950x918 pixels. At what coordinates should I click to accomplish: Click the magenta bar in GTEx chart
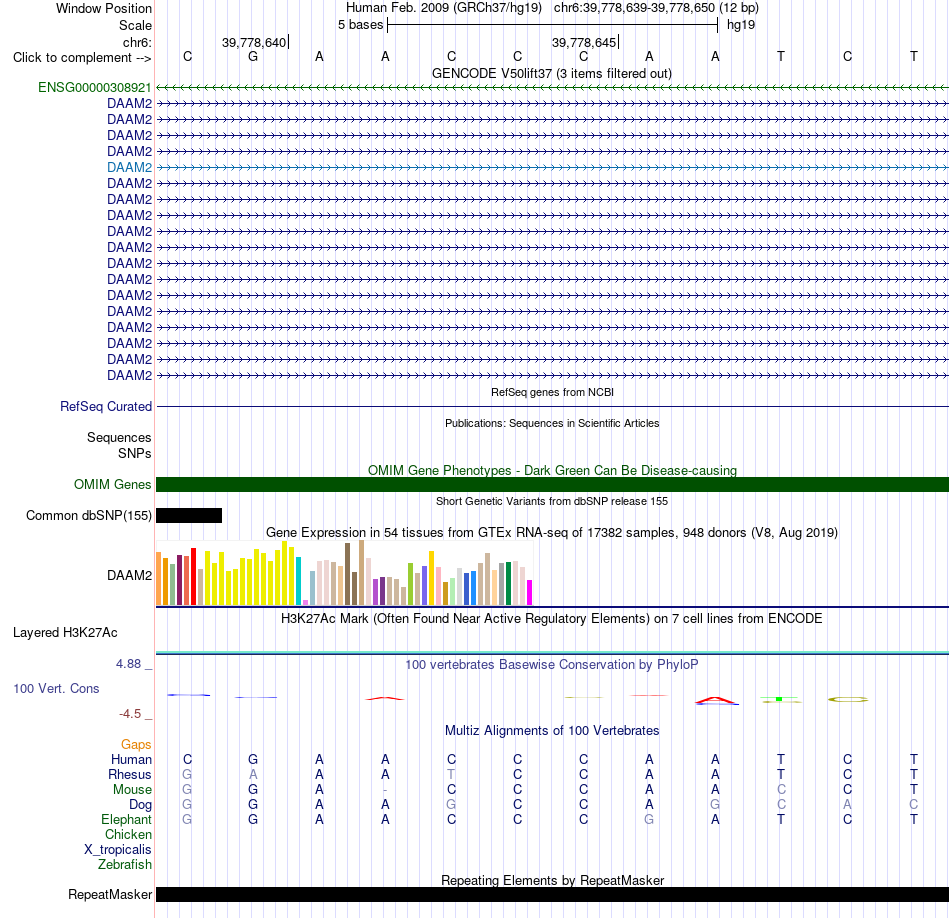pos(530,593)
